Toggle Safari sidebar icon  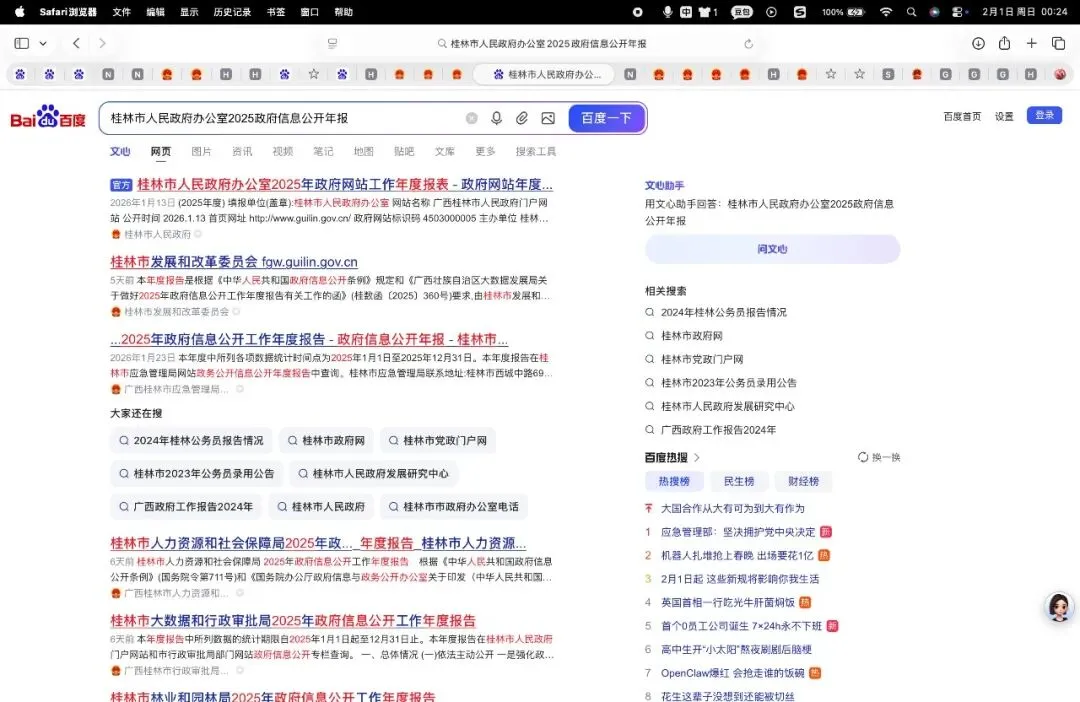click(x=22, y=43)
